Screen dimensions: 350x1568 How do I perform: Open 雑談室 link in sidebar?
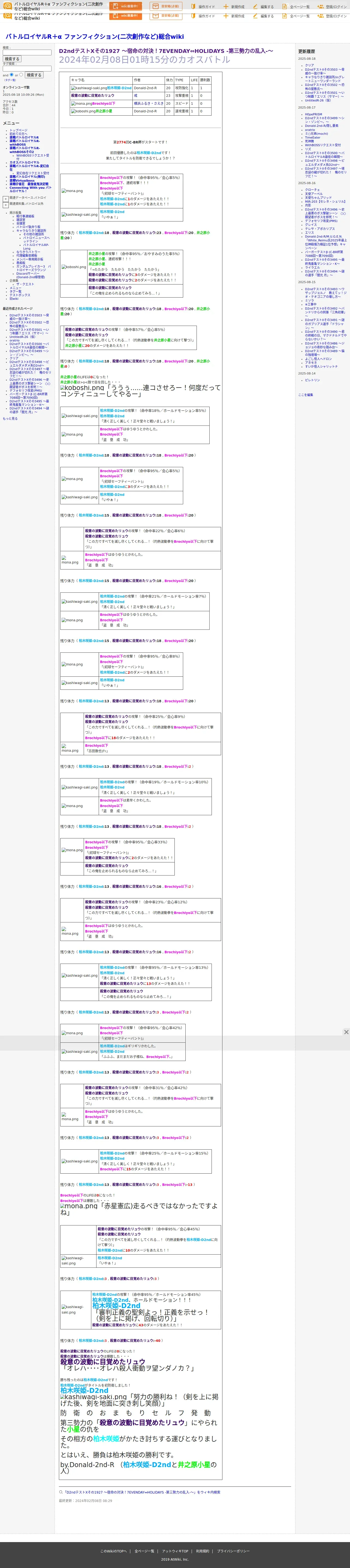pyautogui.click(x=21, y=220)
